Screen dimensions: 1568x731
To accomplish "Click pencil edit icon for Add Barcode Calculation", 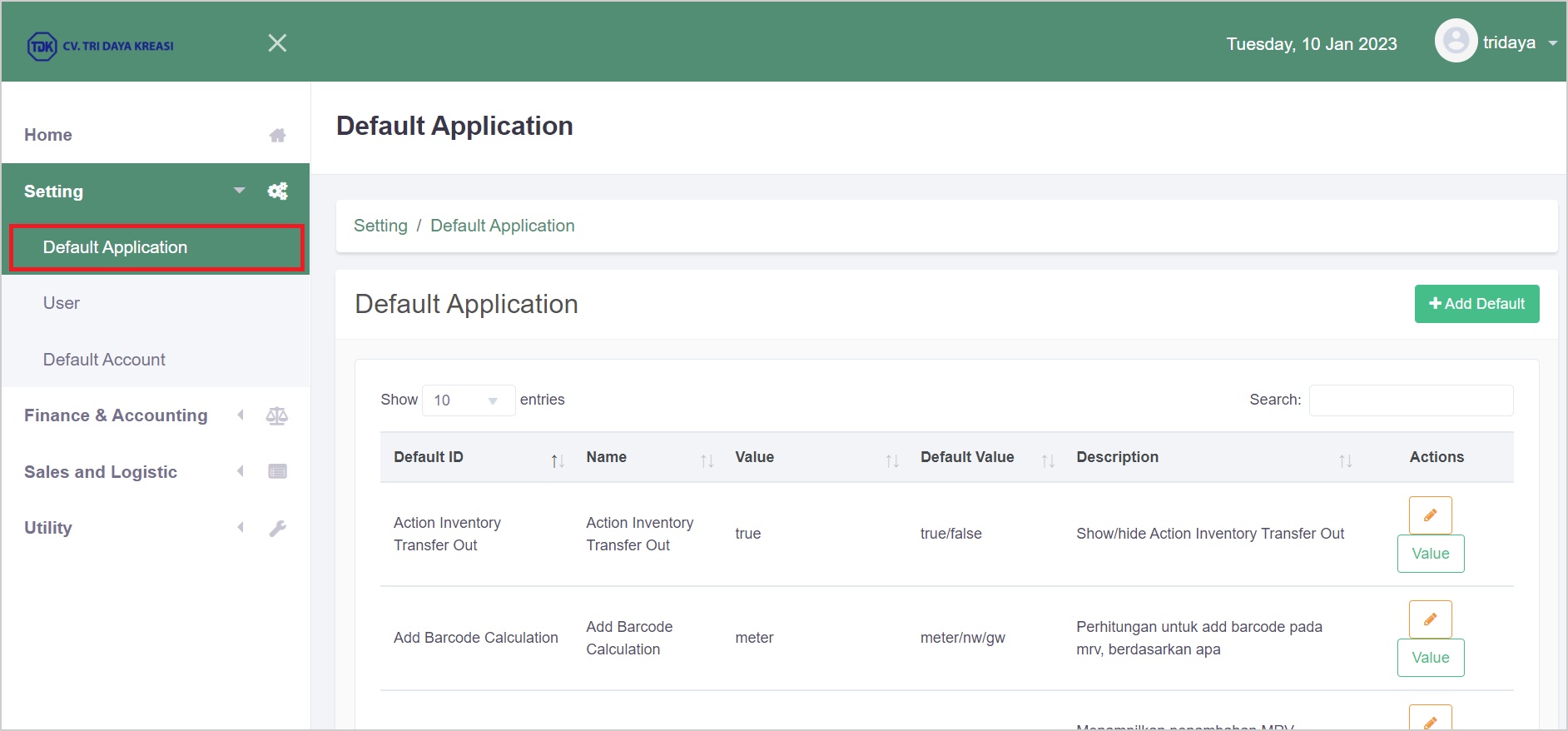I will point(1430,619).
